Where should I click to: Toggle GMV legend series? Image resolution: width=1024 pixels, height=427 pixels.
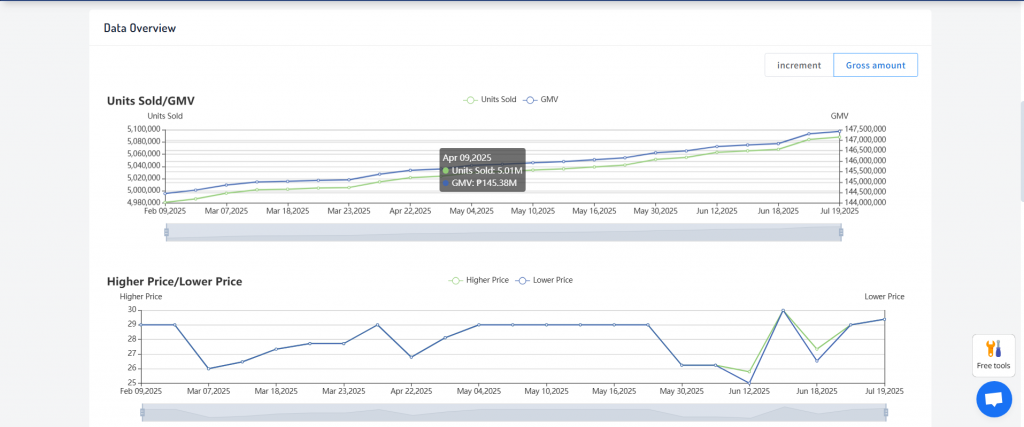point(541,100)
